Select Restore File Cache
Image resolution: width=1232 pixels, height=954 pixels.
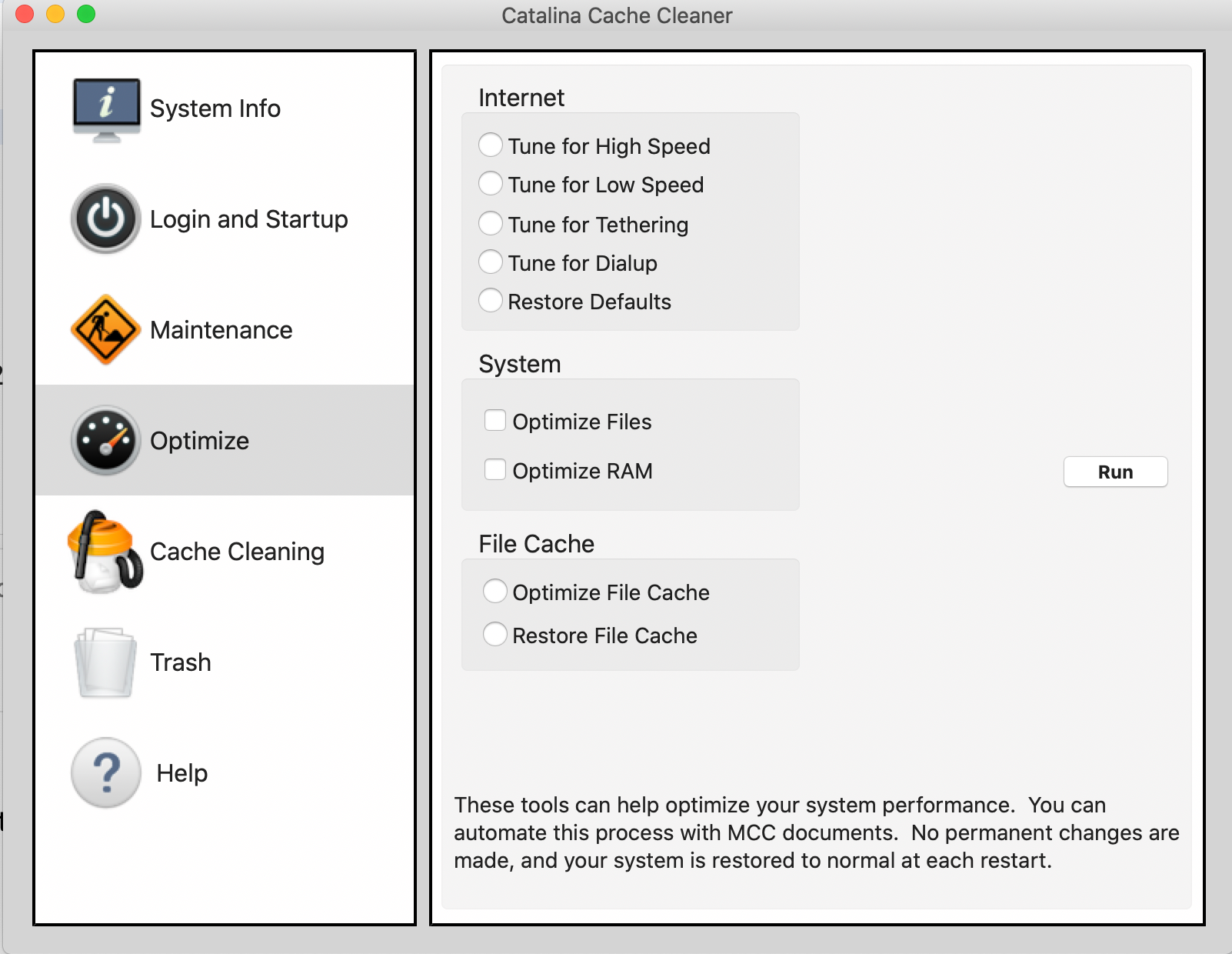[494, 634]
